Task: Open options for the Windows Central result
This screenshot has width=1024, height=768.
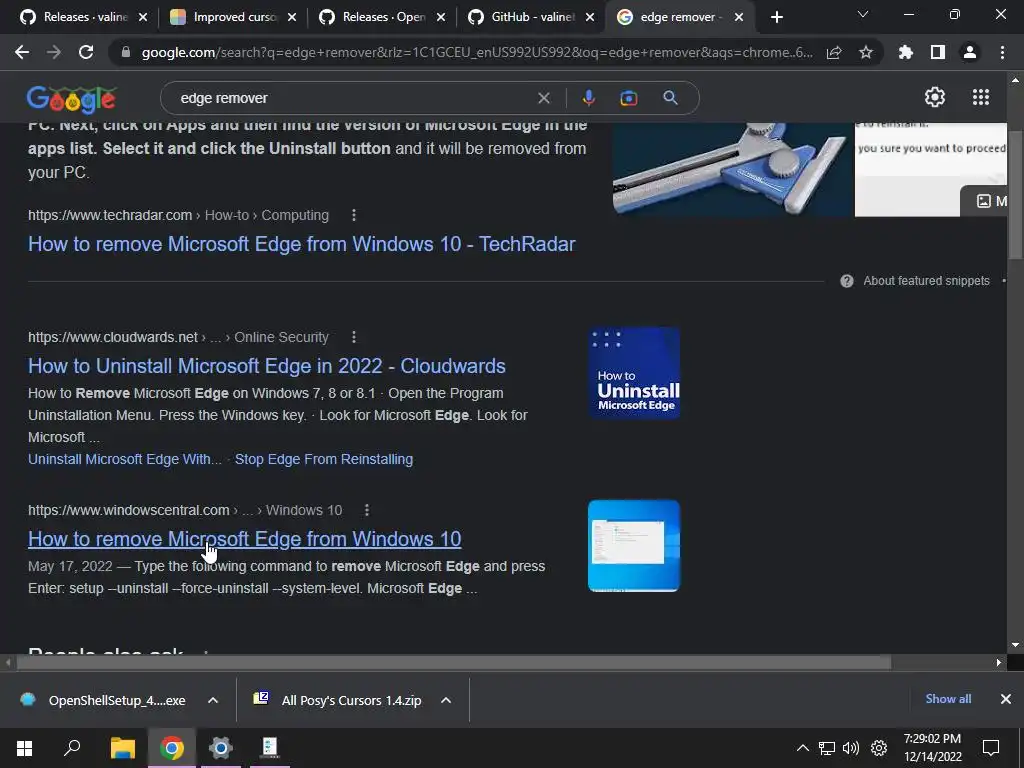Action: (x=367, y=510)
